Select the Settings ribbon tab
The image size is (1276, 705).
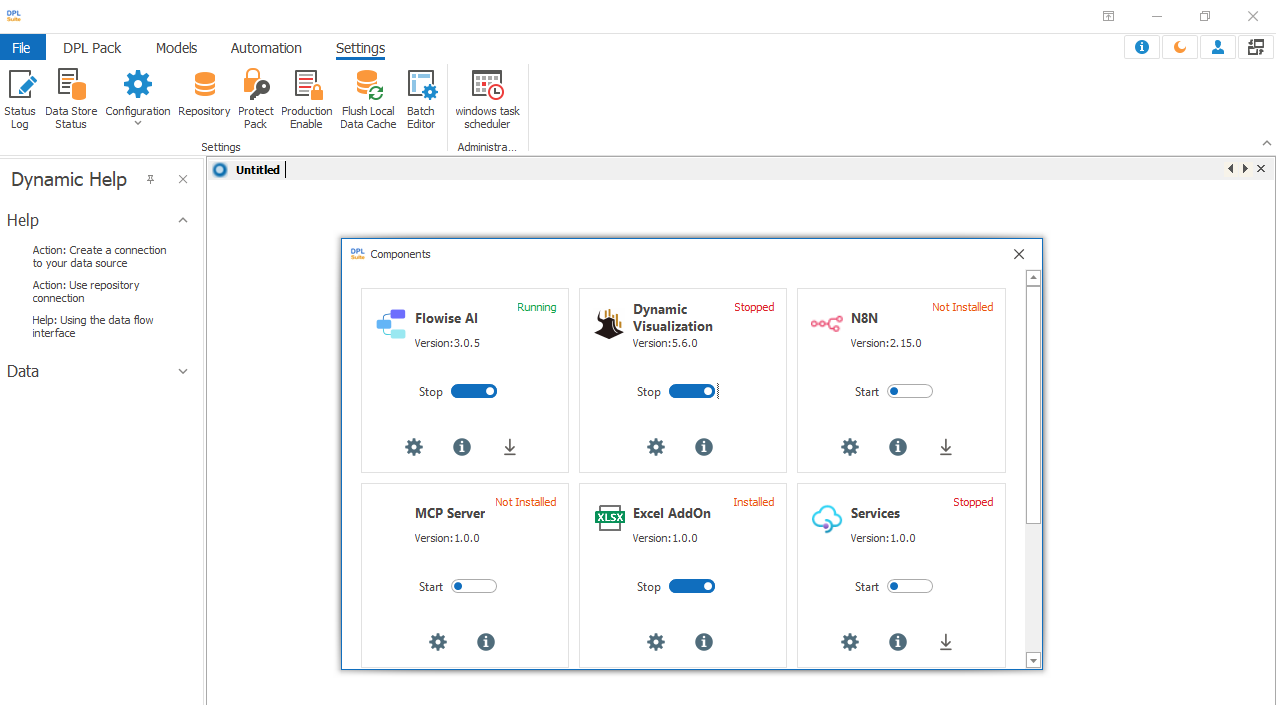coord(360,48)
